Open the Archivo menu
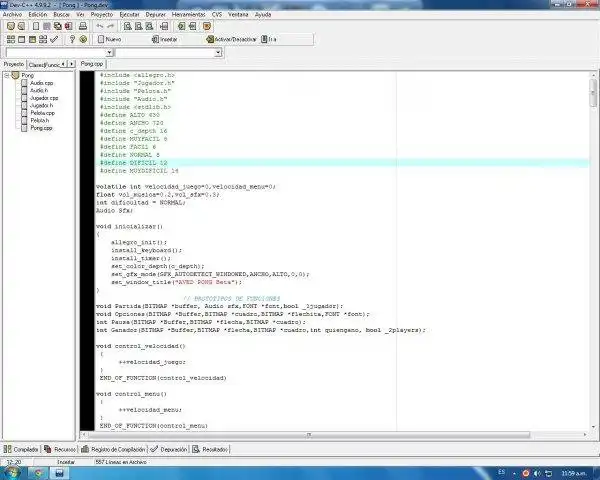The width and height of the screenshot is (600, 480). (x=12, y=15)
